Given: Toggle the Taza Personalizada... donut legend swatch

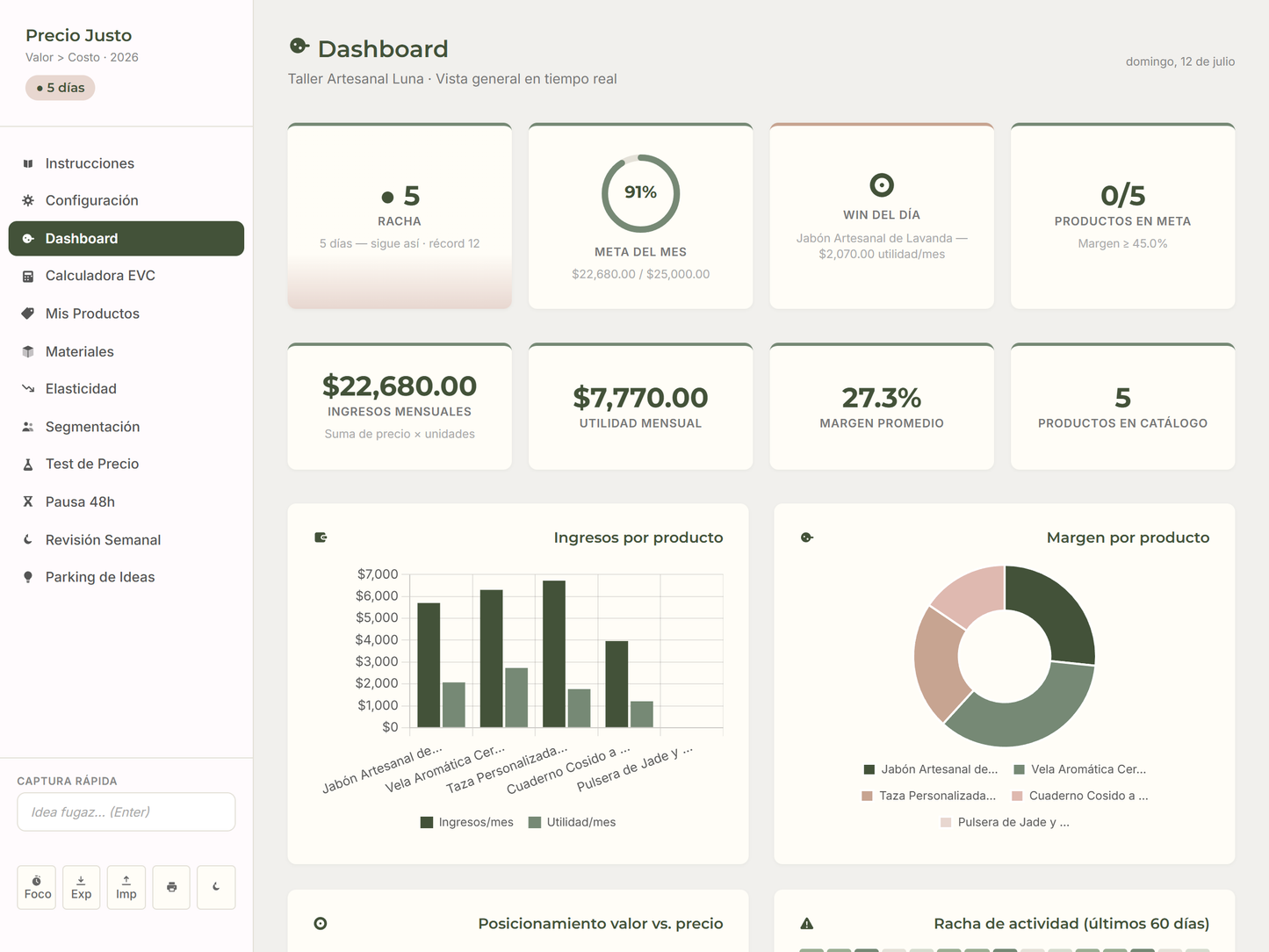Looking at the screenshot, I should [x=868, y=797].
